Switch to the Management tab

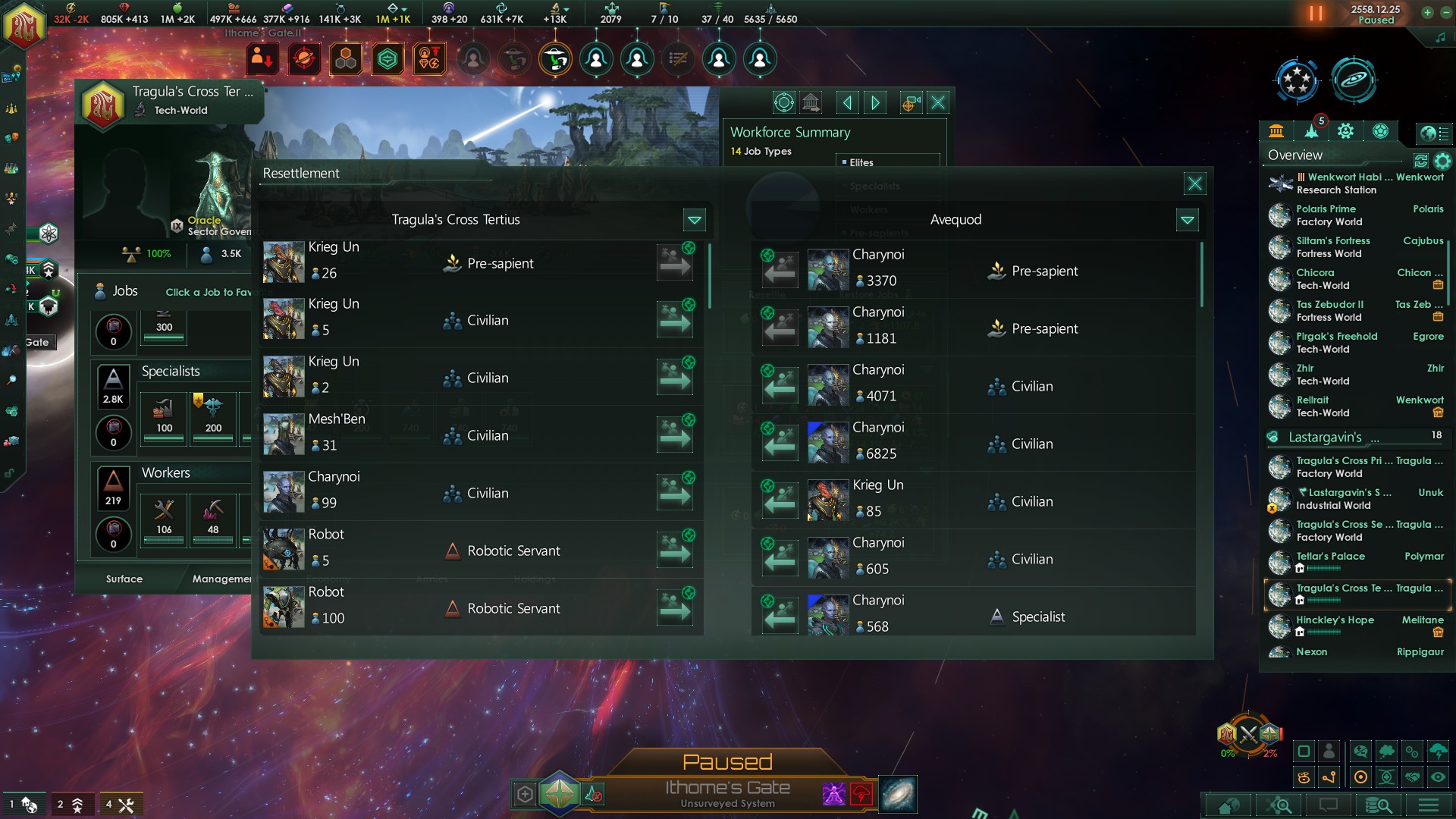pyautogui.click(x=221, y=579)
